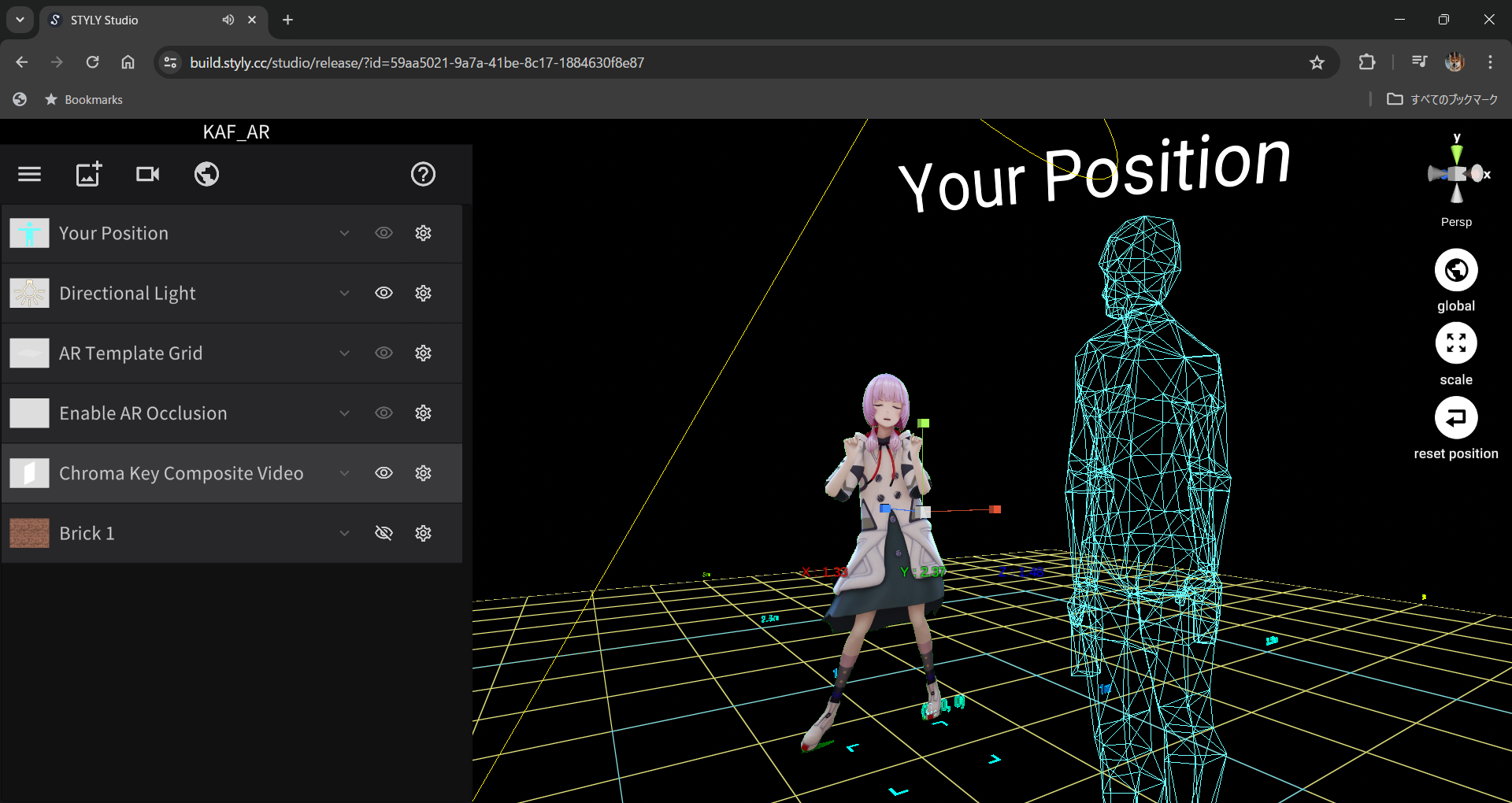1512x803 pixels.
Task: Click the globe publish icon in toolbar
Action: tap(206, 174)
